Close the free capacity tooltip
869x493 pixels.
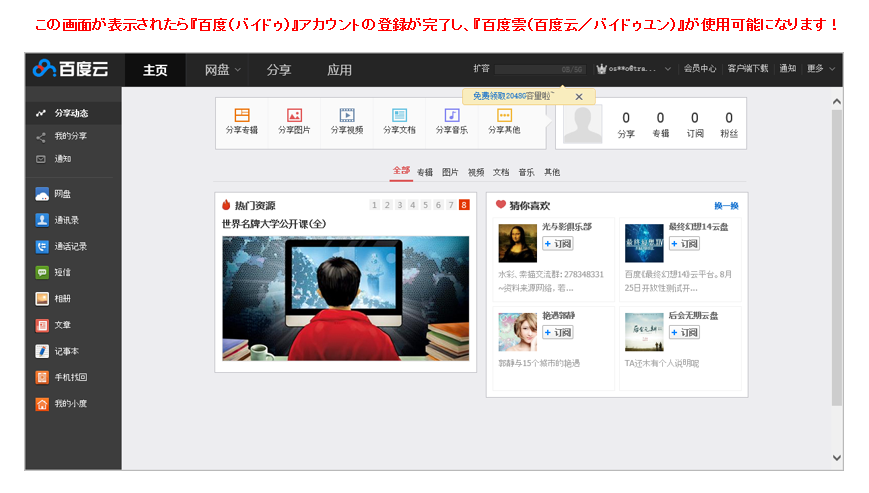point(579,96)
